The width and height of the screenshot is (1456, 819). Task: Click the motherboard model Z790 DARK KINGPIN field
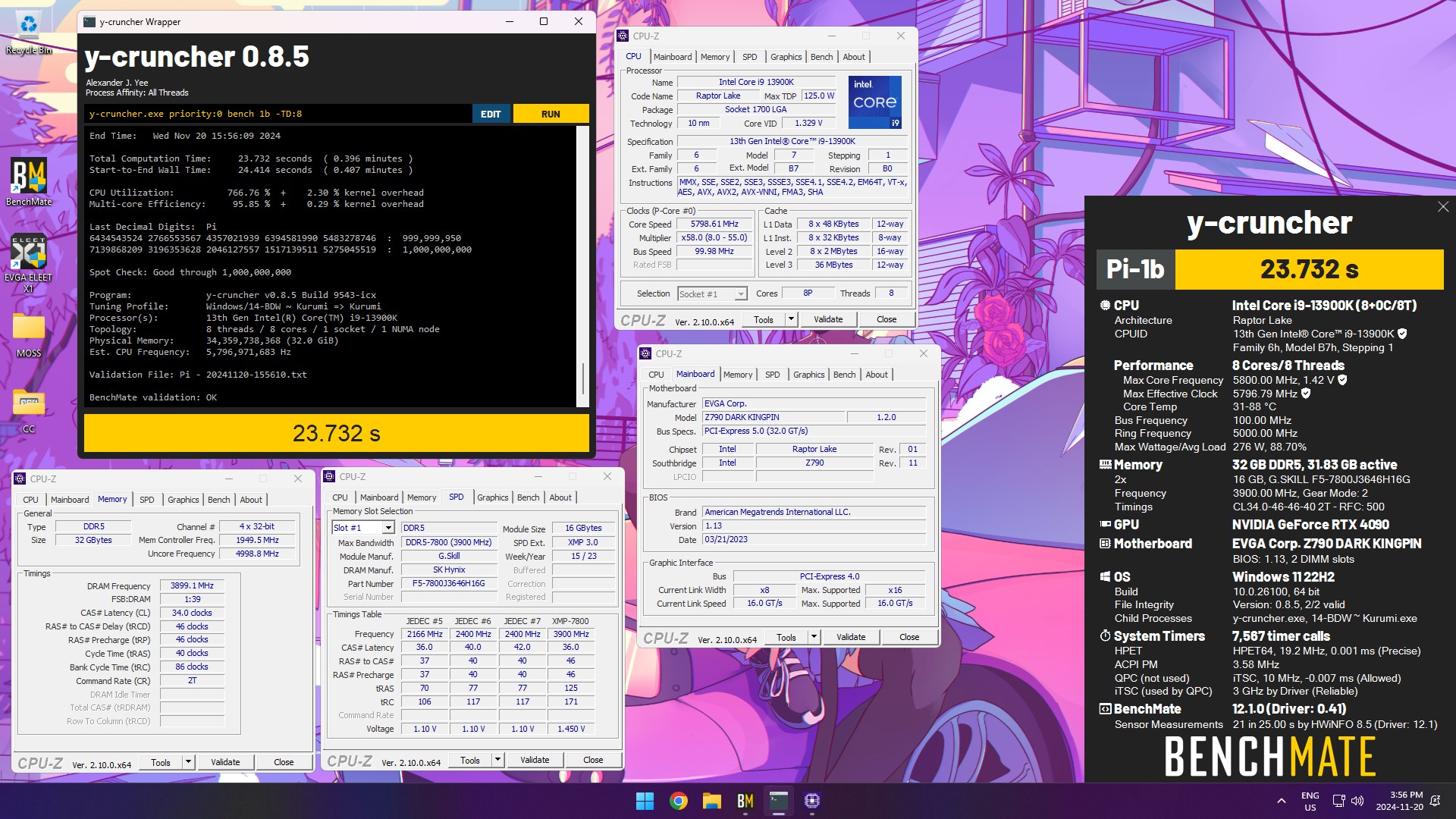[x=773, y=417]
